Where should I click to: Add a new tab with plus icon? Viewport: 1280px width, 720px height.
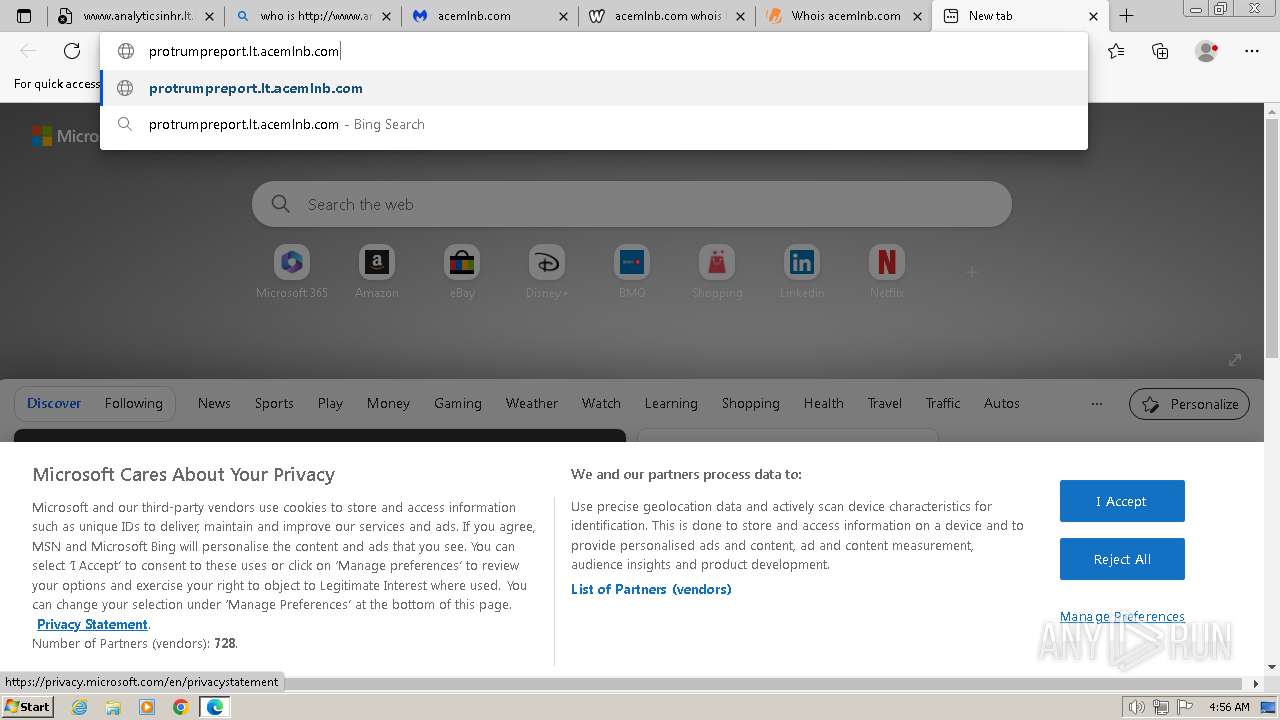coord(1126,16)
